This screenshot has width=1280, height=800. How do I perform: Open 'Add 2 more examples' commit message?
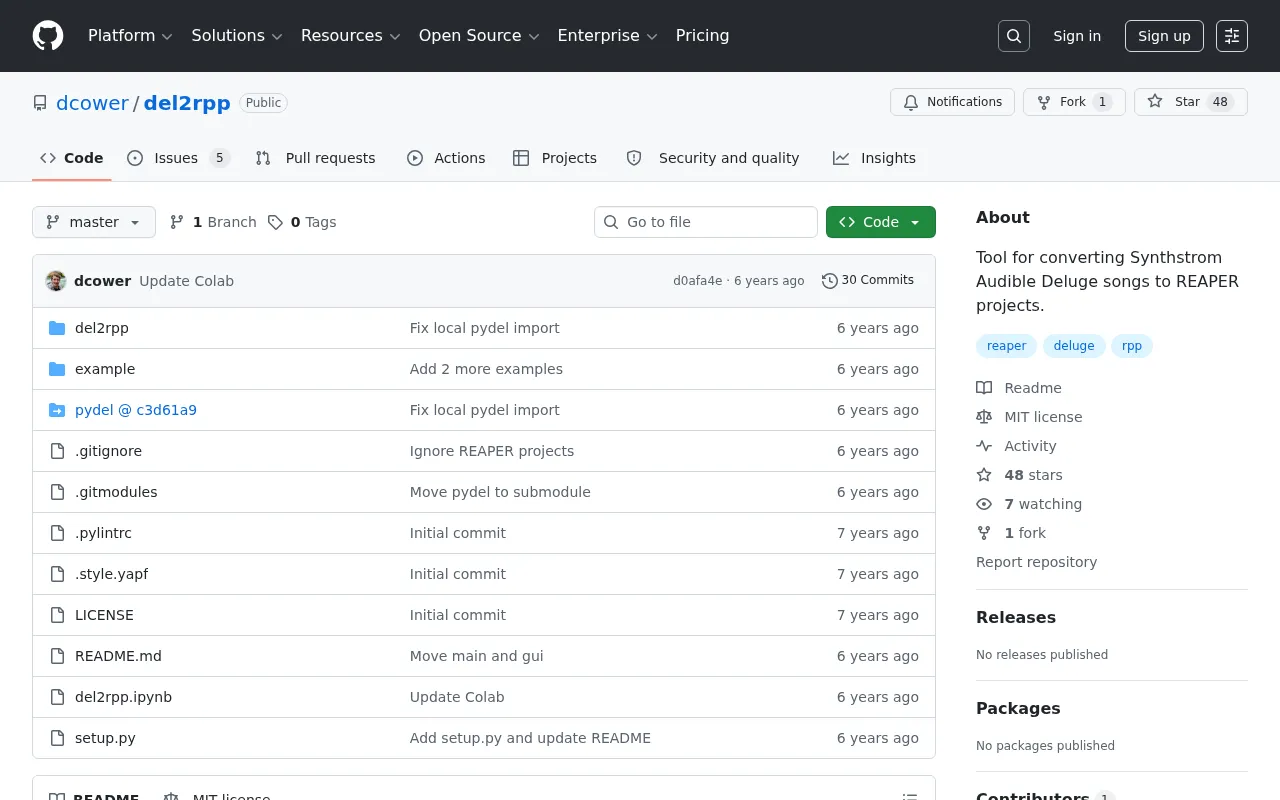tap(486, 369)
